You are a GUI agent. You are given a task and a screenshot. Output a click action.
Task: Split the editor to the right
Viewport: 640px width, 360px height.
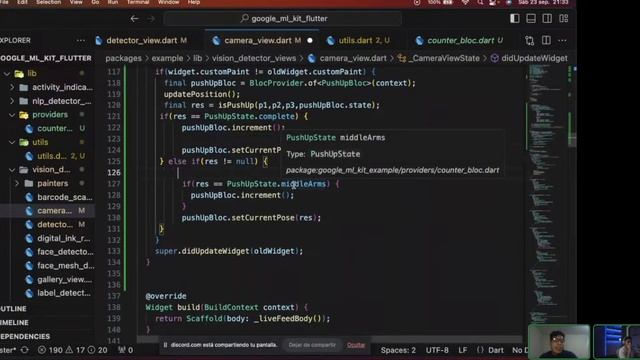coord(546,40)
